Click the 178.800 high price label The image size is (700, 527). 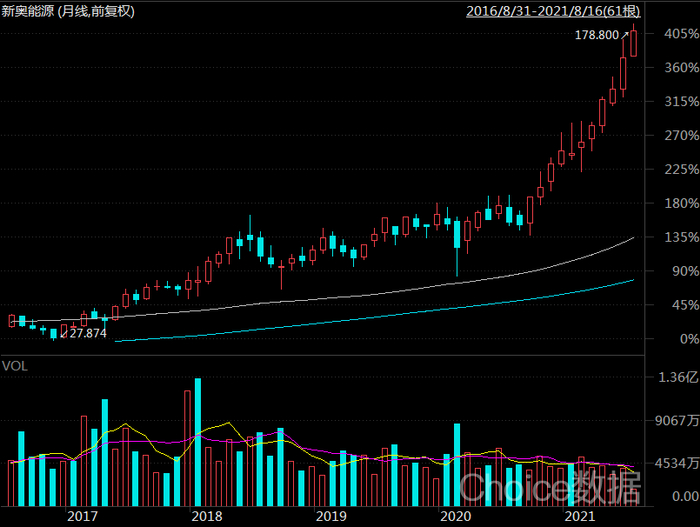click(x=596, y=35)
